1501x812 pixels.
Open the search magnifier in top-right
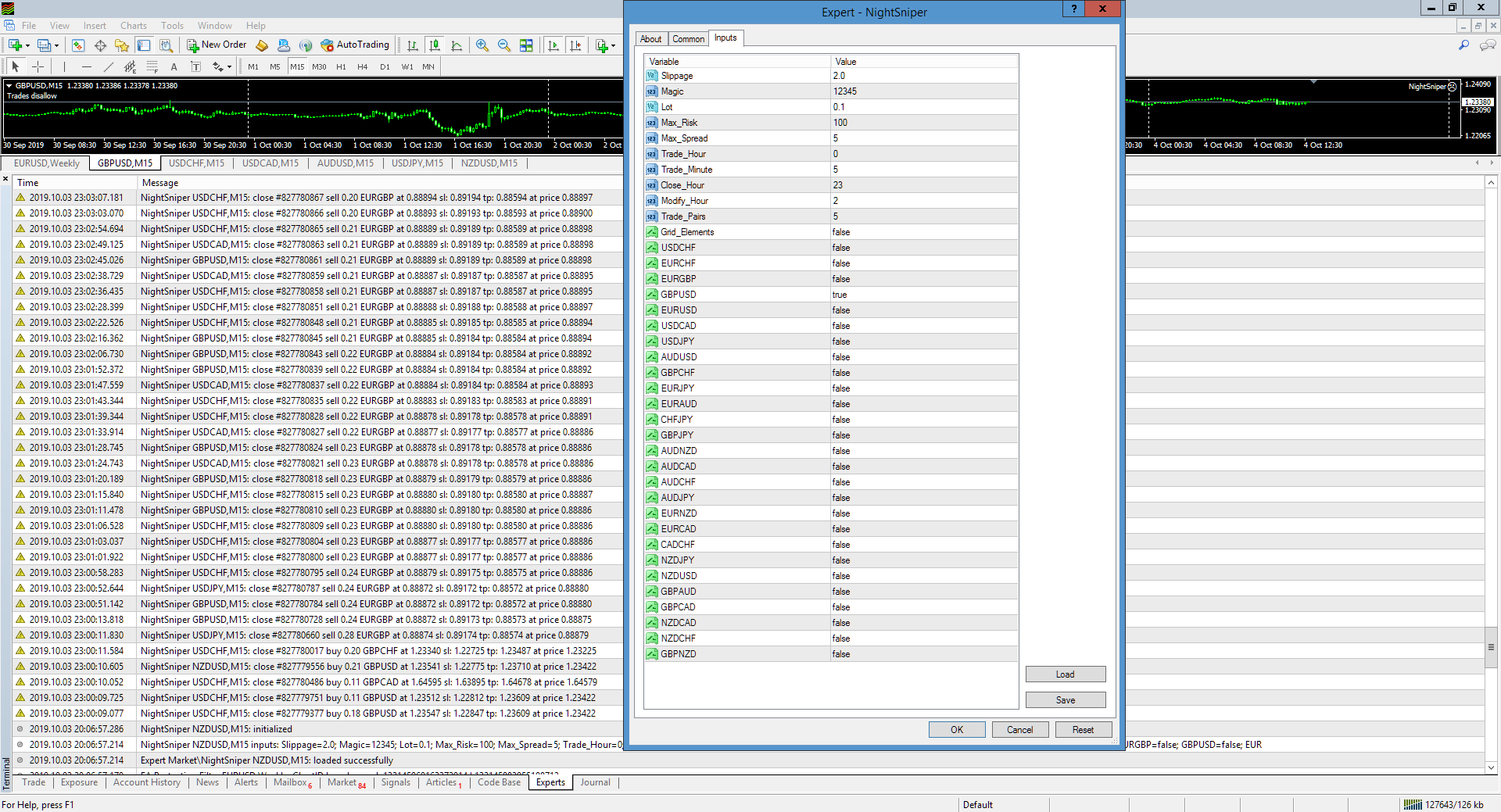point(1463,45)
